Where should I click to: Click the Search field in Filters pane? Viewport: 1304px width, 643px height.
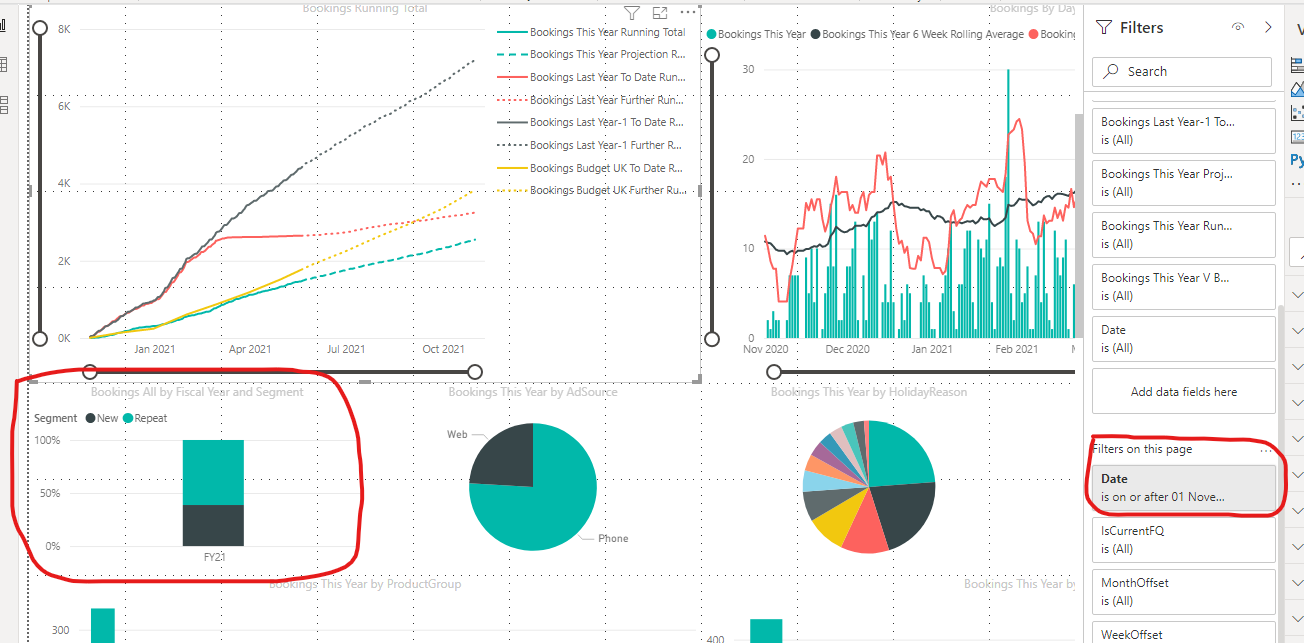[x=1182, y=71]
